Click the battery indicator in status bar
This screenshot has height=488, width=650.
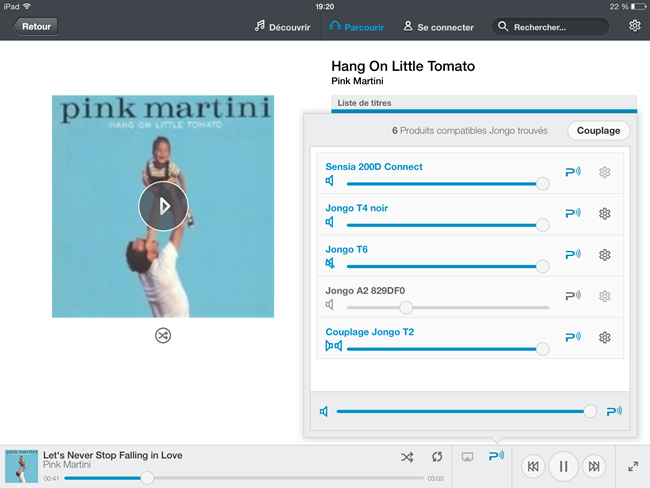(x=639, y=7)
